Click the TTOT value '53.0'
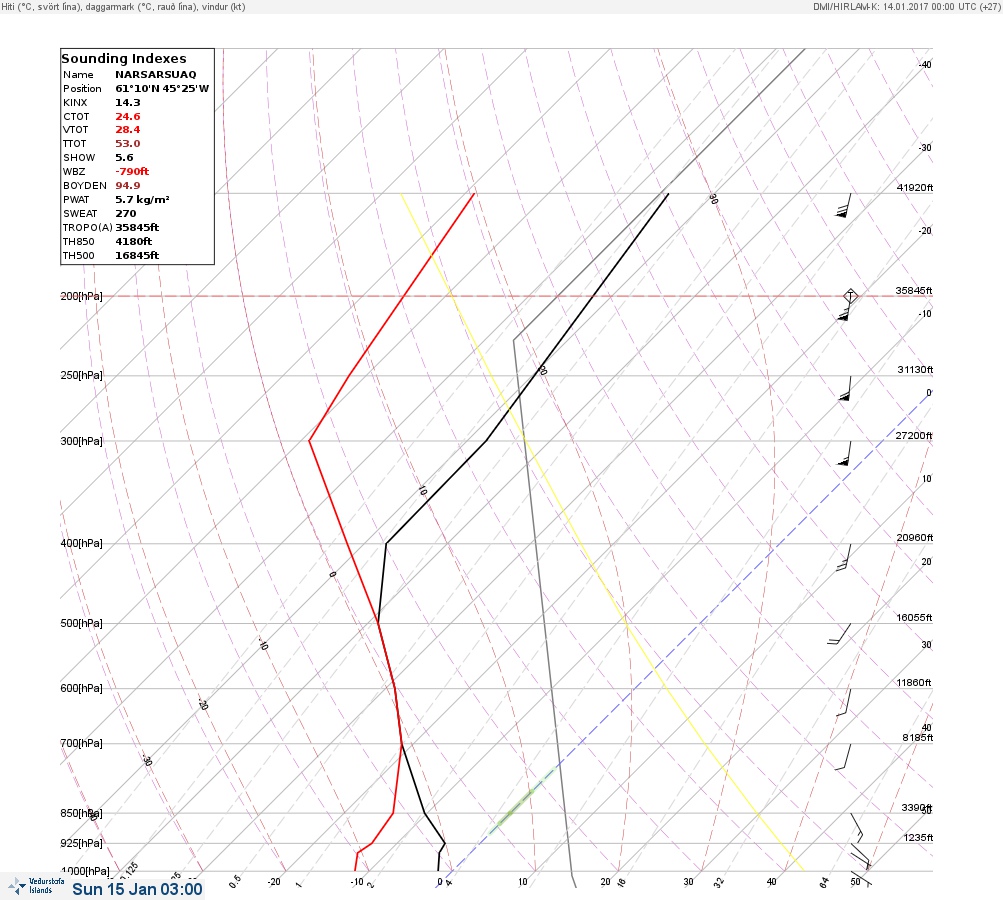Viewport: 1003px width, 900px height. [127, 143]
